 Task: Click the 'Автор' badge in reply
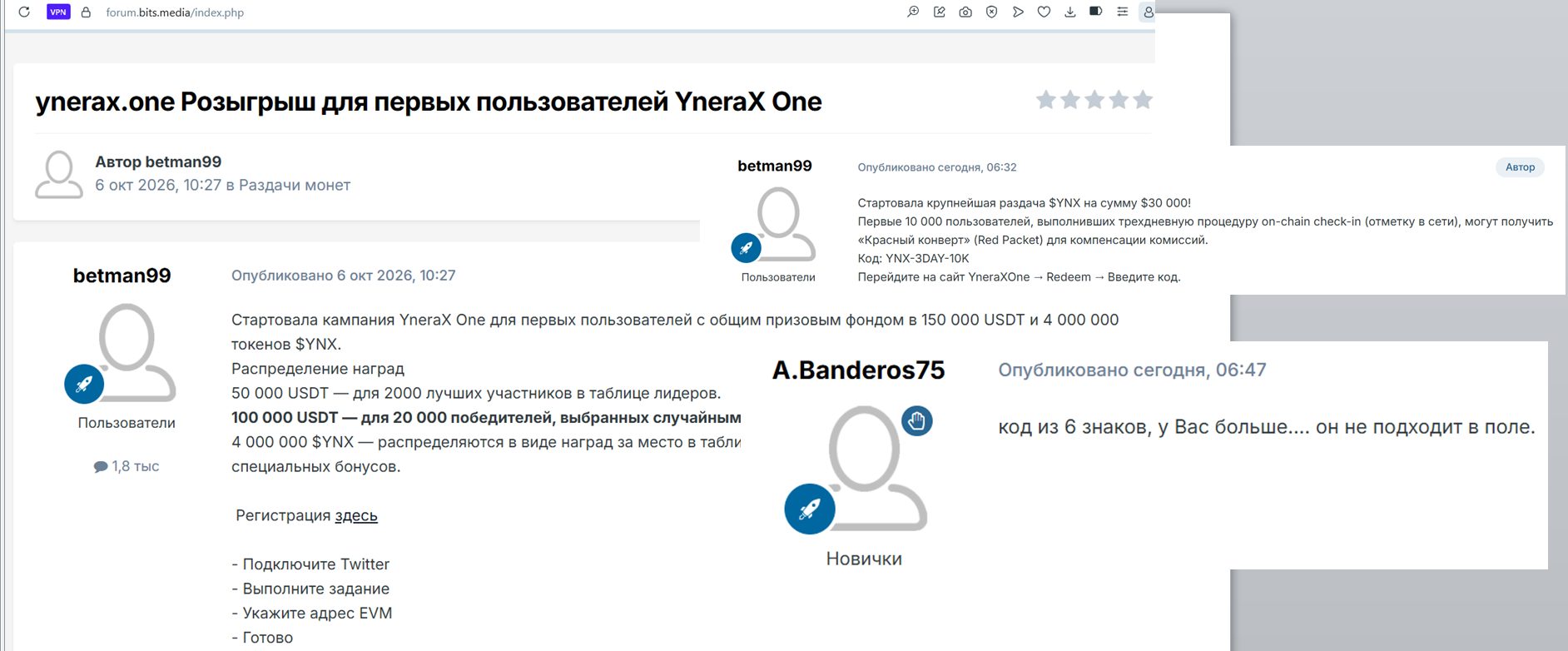click(x=1520, y=167)
